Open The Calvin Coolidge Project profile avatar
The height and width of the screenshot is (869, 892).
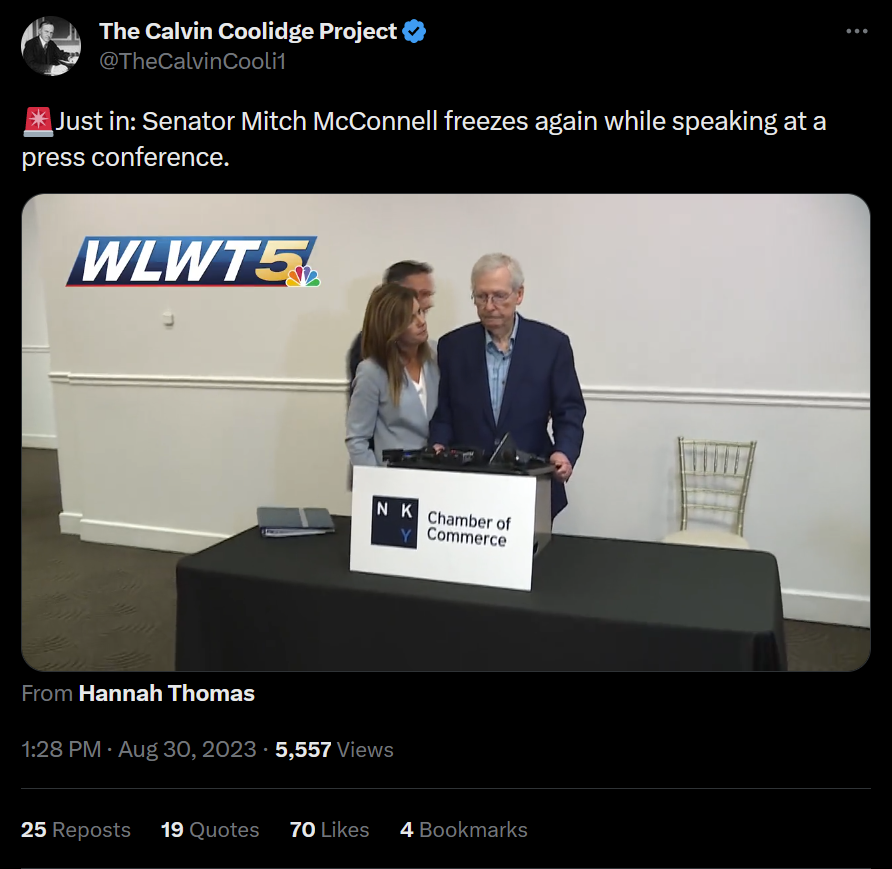point(51,46)
